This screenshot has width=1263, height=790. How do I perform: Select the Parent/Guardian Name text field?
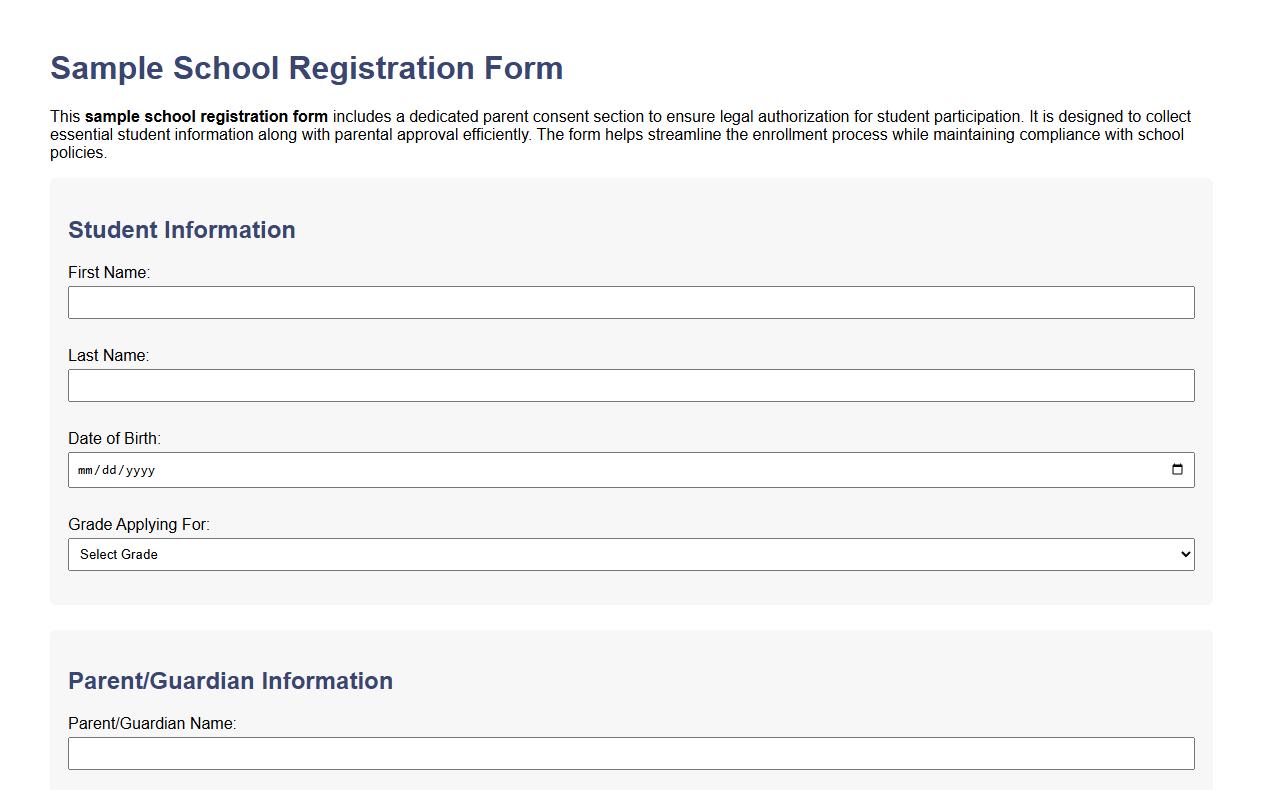630,753
